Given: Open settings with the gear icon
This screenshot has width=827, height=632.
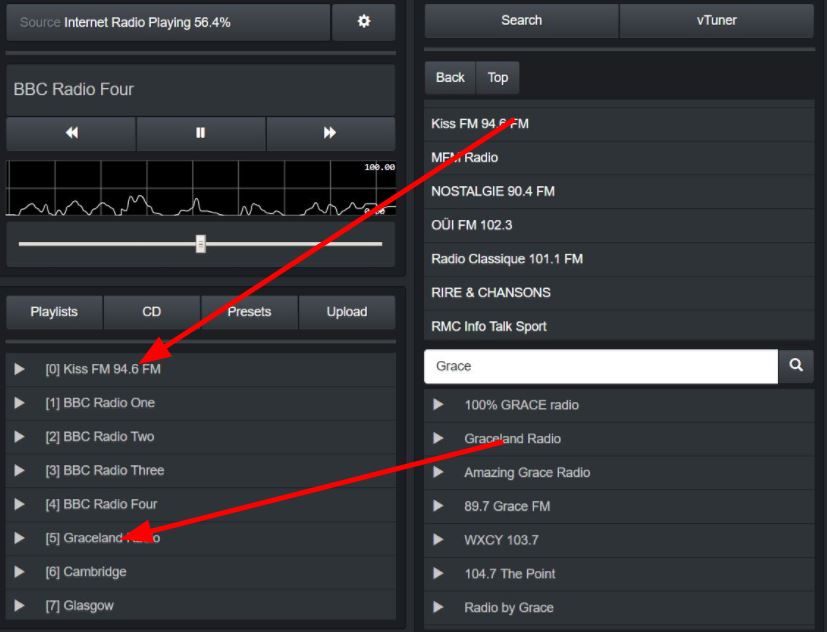Looking at the screenshot, I should pos(363,22).
